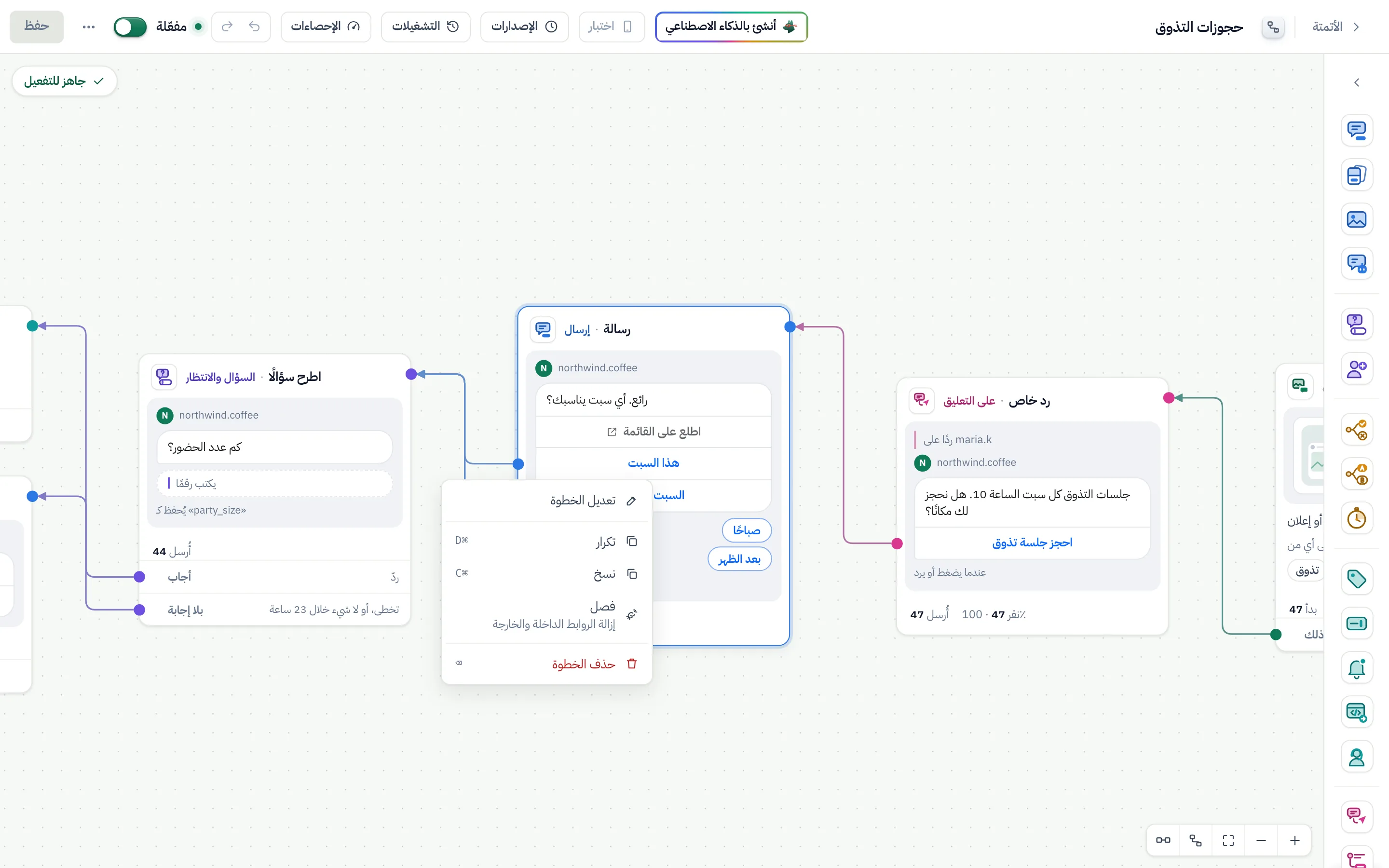Select the tag step icon in sidebar
Screen dimensions: 1389x868
coord(1356,579)
